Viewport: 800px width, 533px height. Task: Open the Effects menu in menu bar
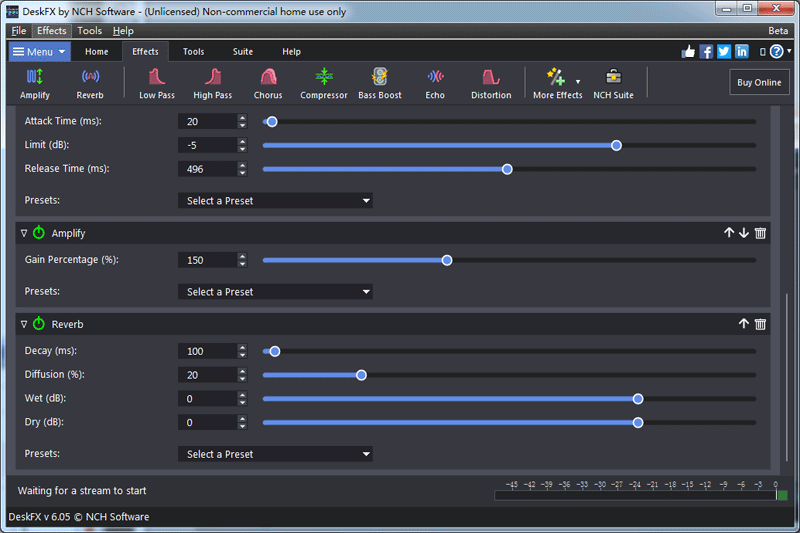click(52, 31)
